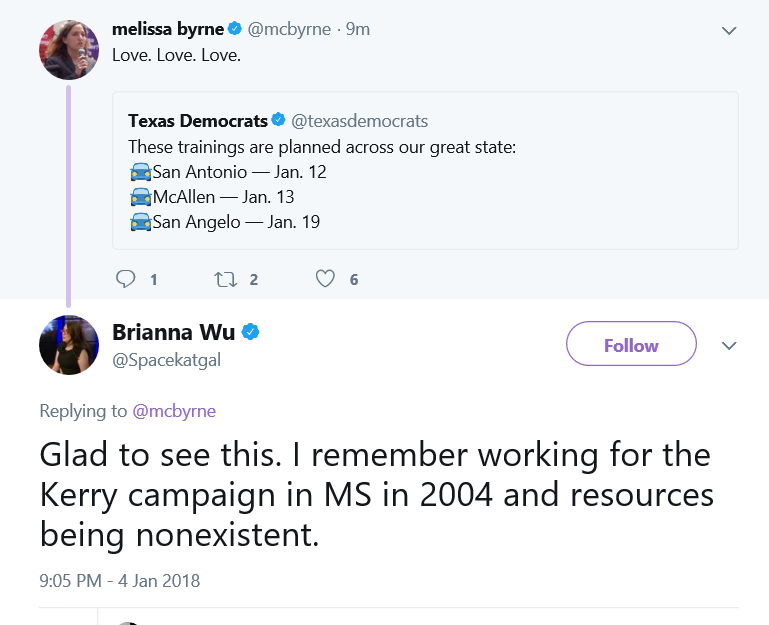Click the @Spacekatgal handle

(x=166, y=360)
